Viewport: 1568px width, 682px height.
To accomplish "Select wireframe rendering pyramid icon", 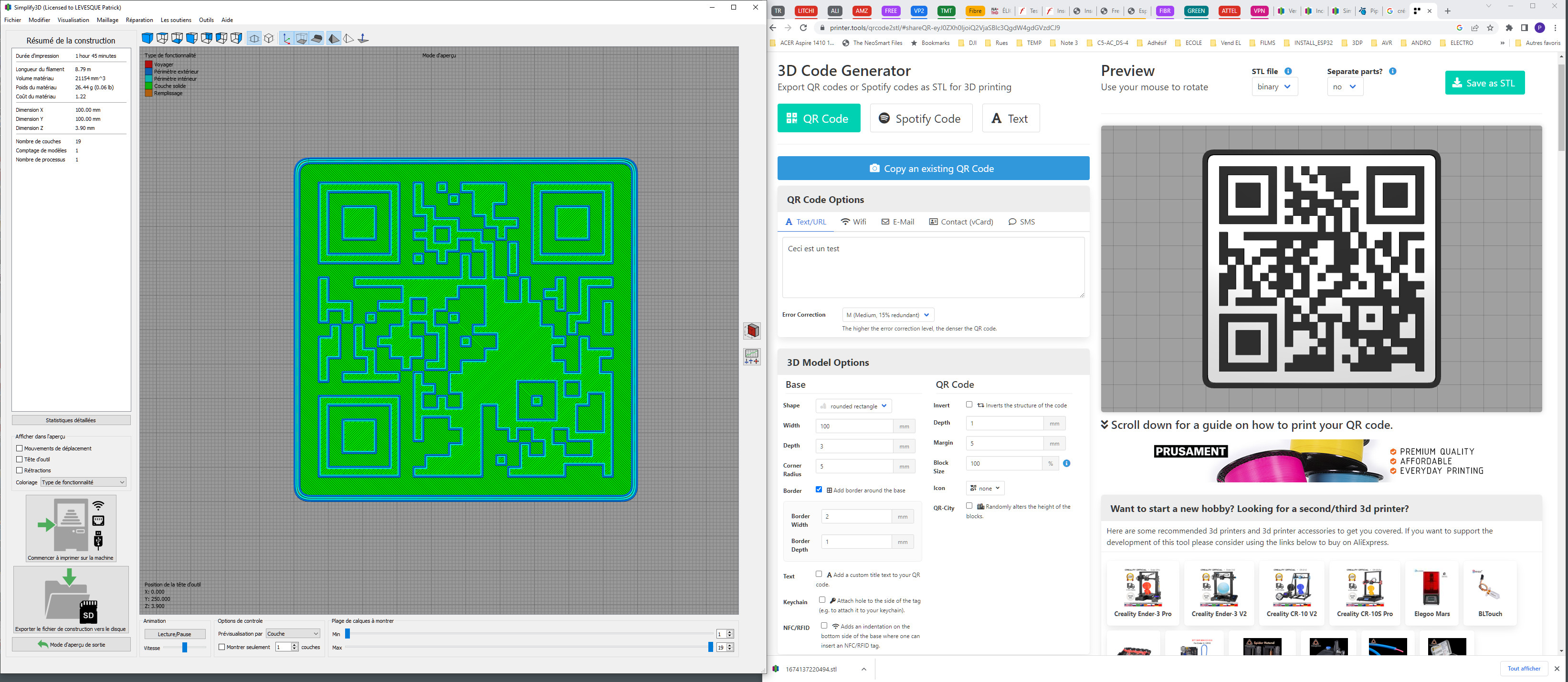I will point(348,38).
